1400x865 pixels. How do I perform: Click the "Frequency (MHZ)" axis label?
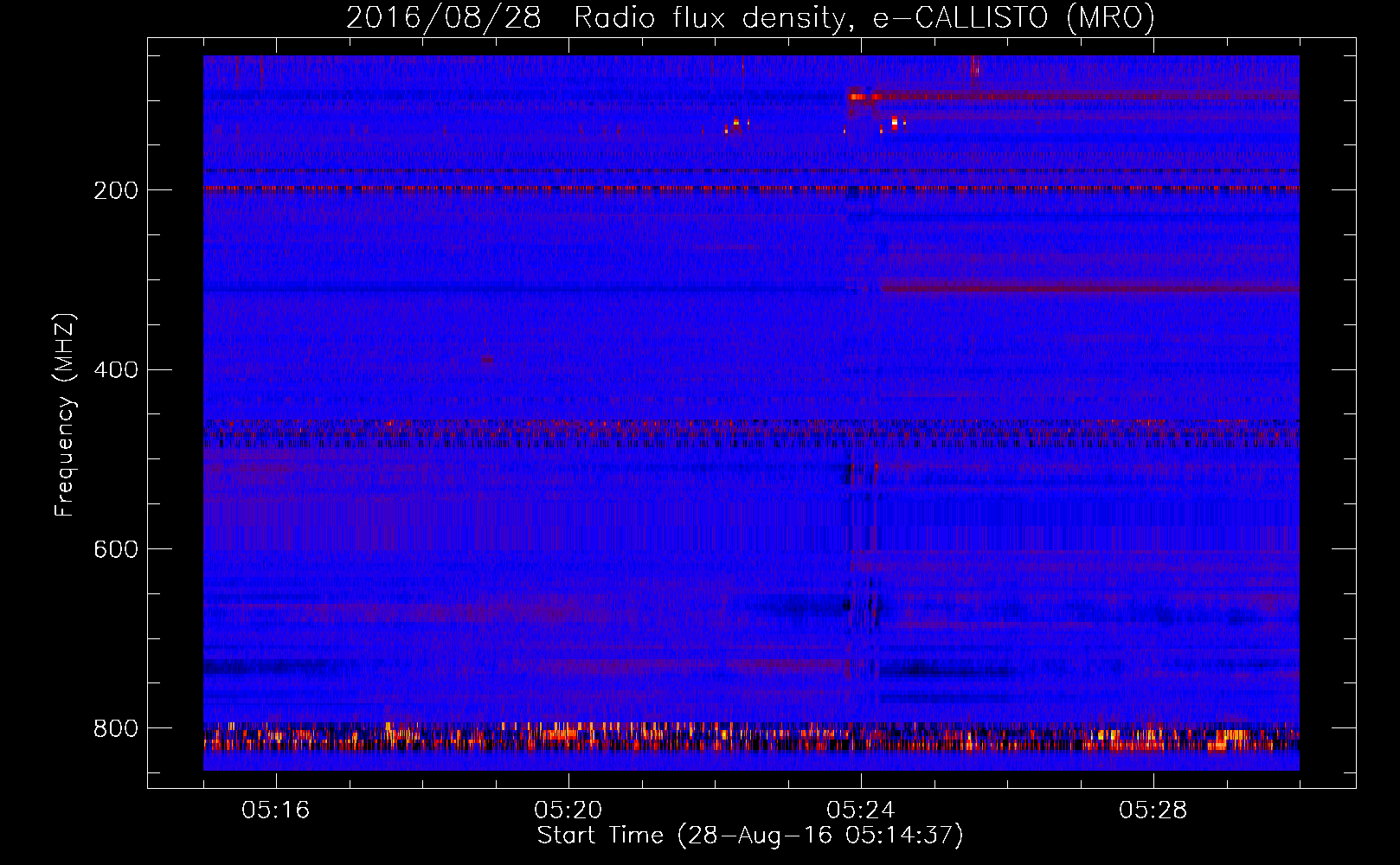point(65,415)
